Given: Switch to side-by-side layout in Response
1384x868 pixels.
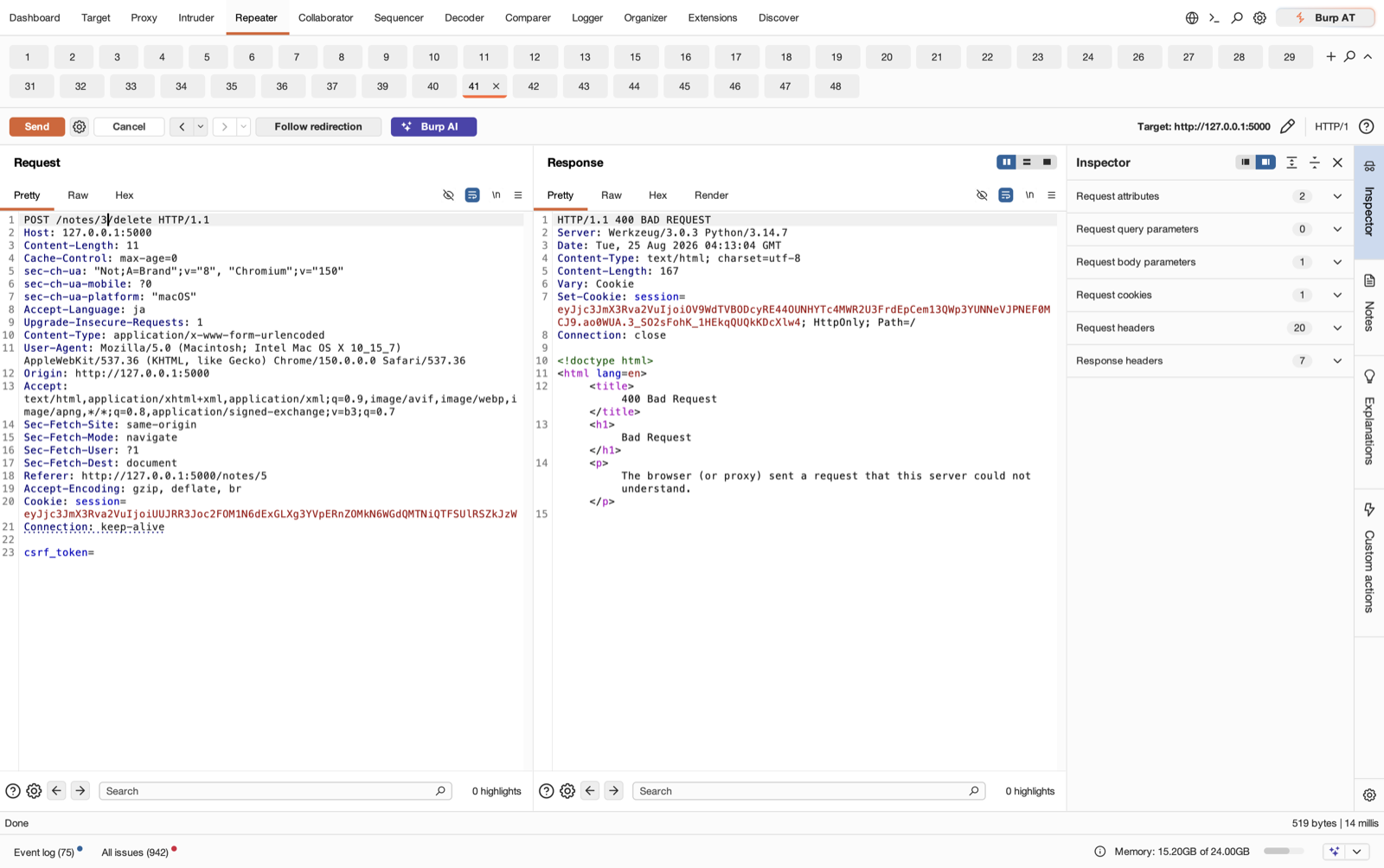Looking at the screenshot, I should (1006, 163).
